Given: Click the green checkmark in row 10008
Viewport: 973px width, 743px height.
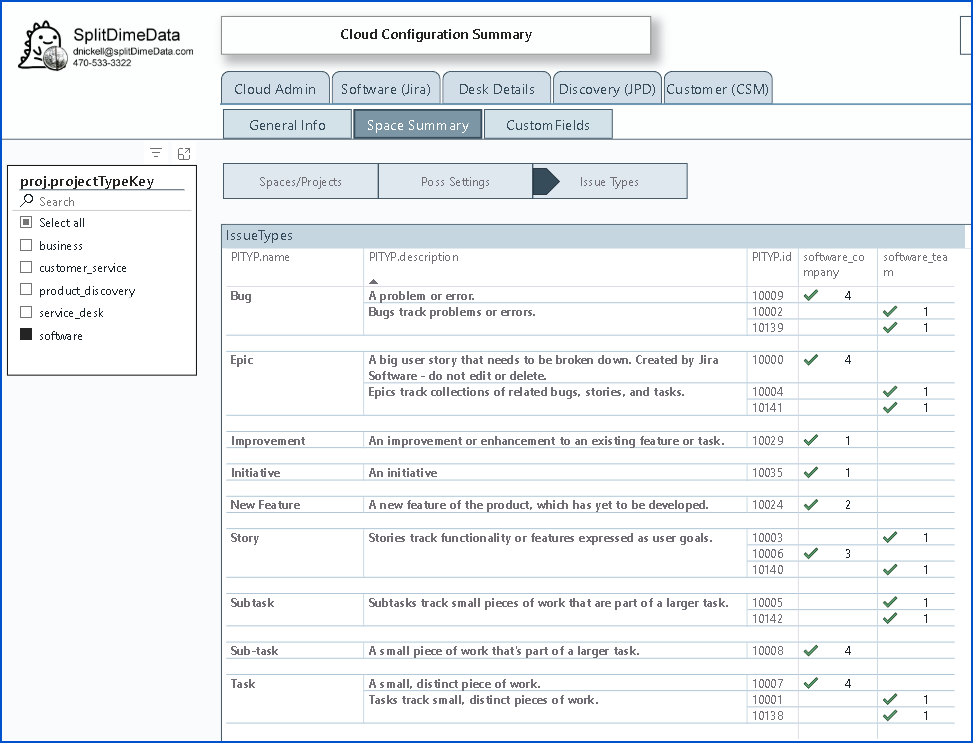Looking at the screenshot, I should pos(810,651).
